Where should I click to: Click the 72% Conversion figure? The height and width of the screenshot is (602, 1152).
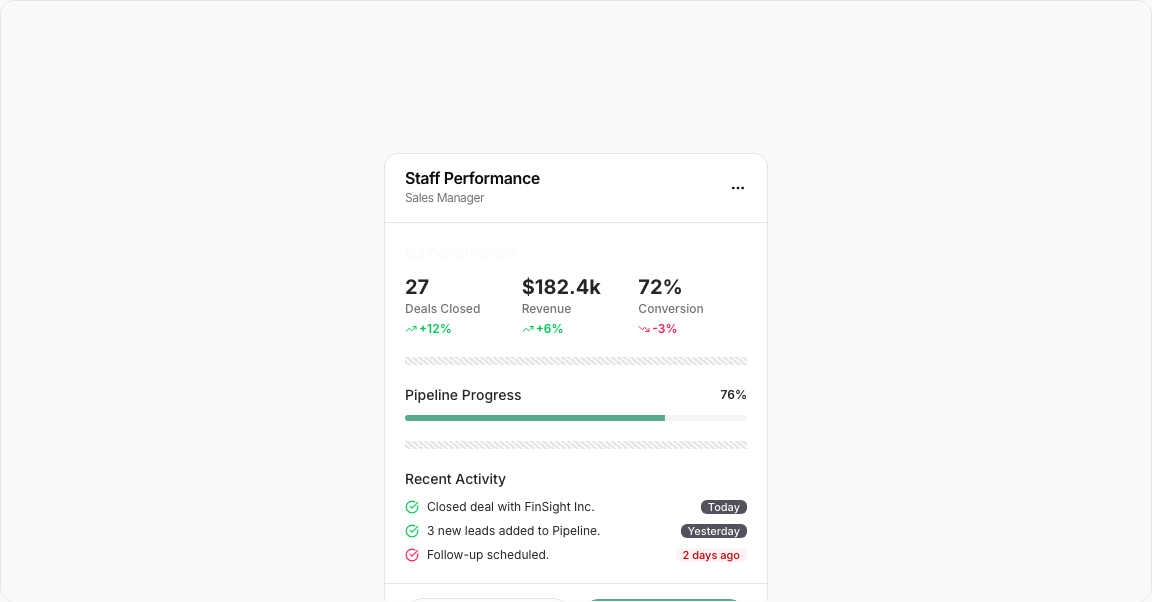coord(660,287)
